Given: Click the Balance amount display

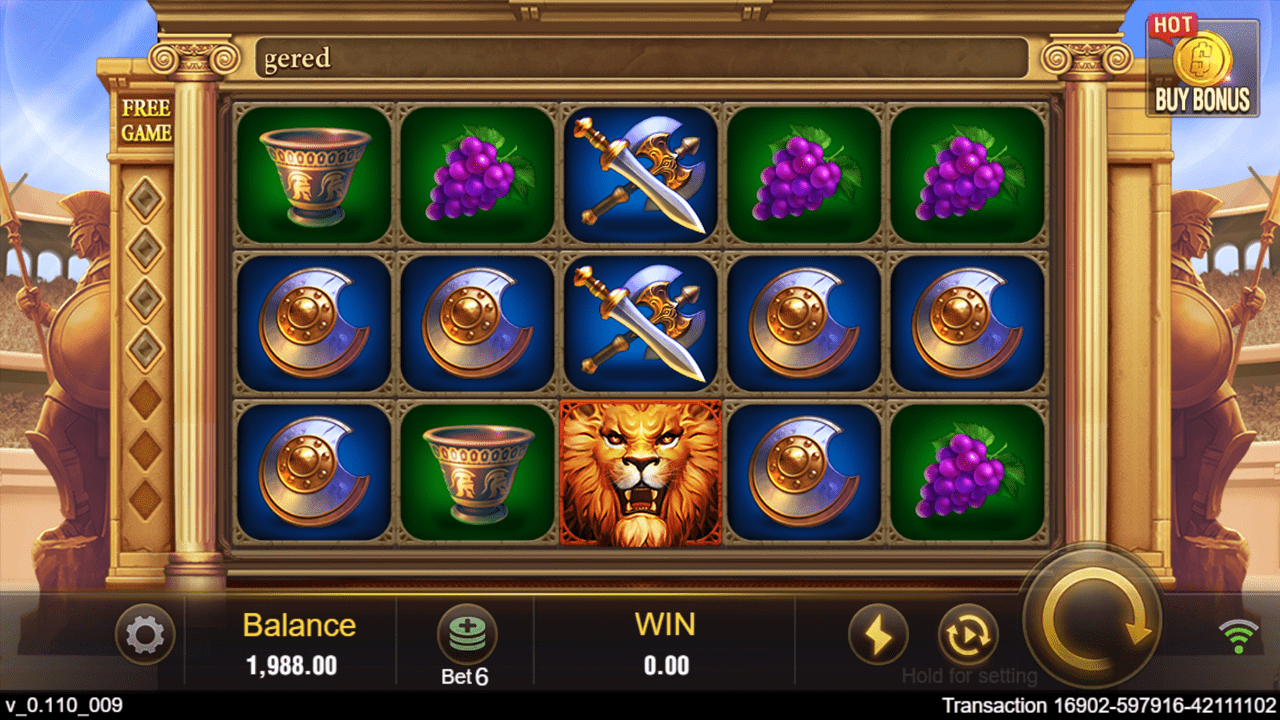Looking at the screenshot, I should [x=292, y=665].
